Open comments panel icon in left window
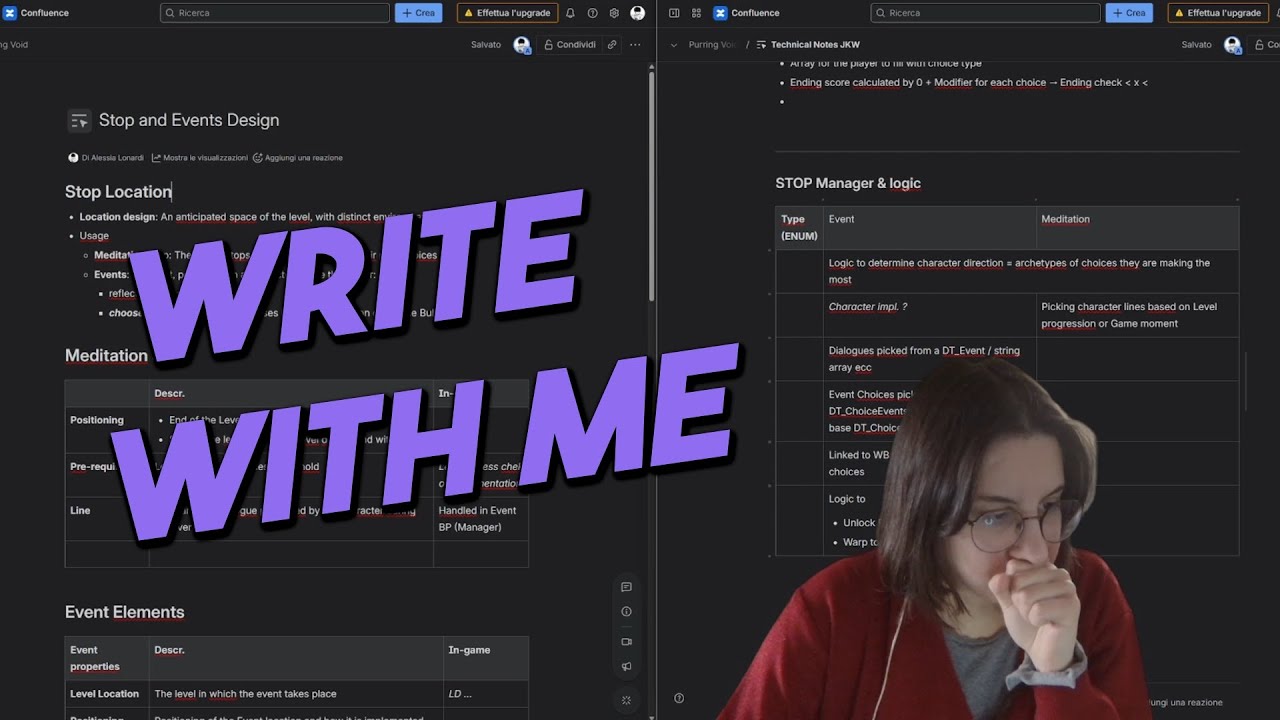Screen dimensions: 1280x720 [626, 587]
